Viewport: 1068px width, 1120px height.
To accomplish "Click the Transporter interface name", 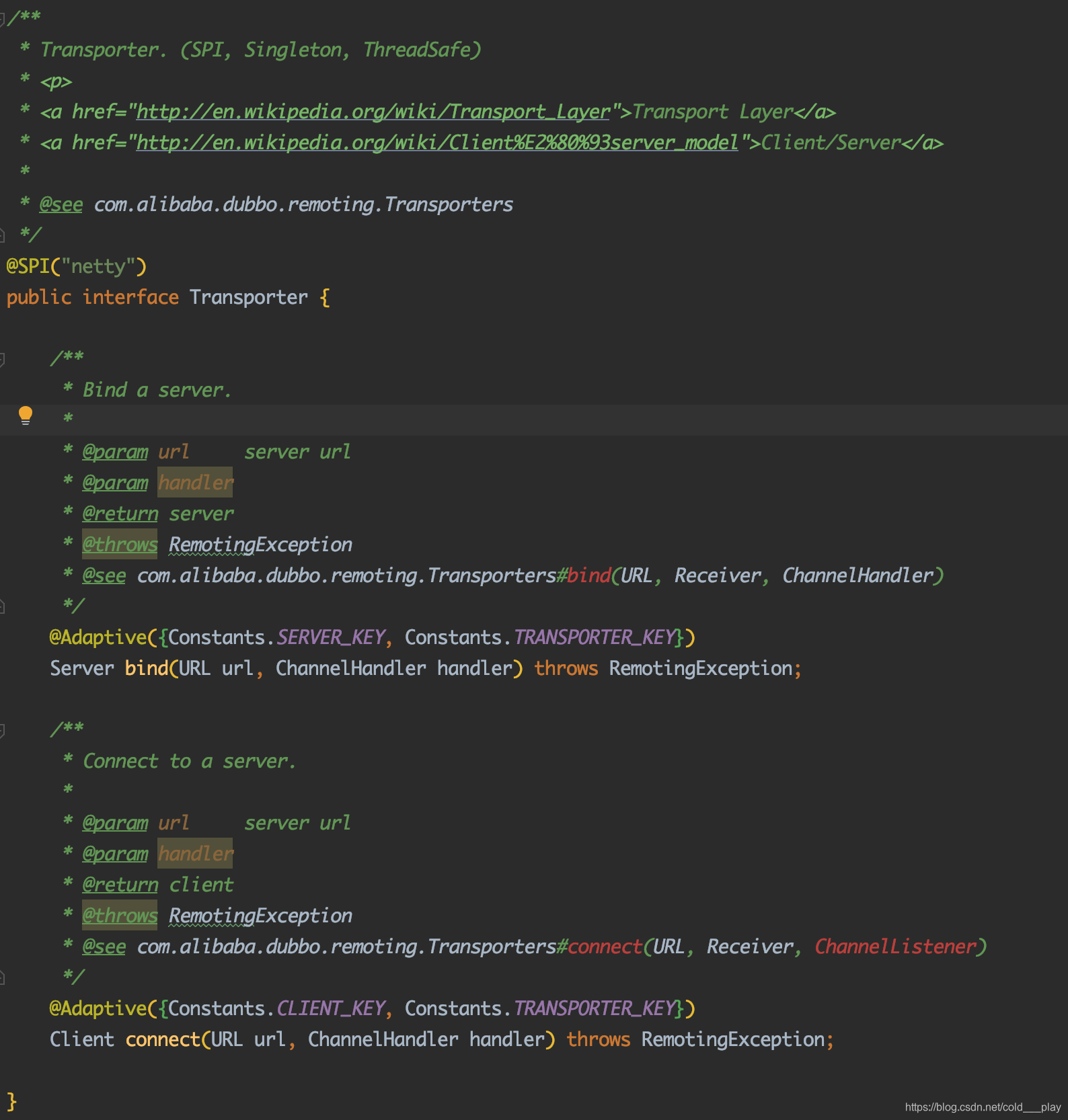I will click(249, 297).
